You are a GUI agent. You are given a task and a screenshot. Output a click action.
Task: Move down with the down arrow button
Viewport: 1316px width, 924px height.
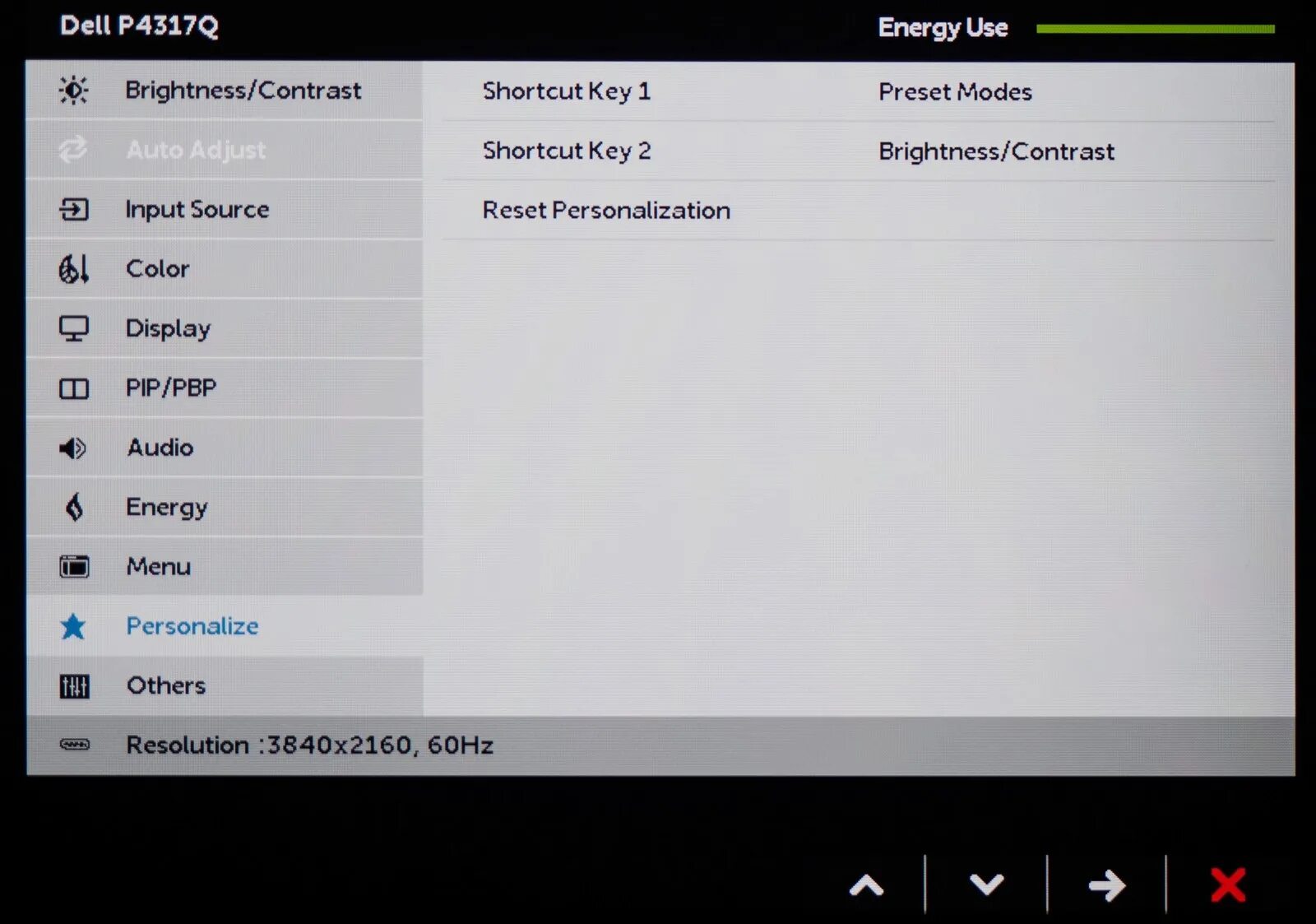tap(986, 885)
